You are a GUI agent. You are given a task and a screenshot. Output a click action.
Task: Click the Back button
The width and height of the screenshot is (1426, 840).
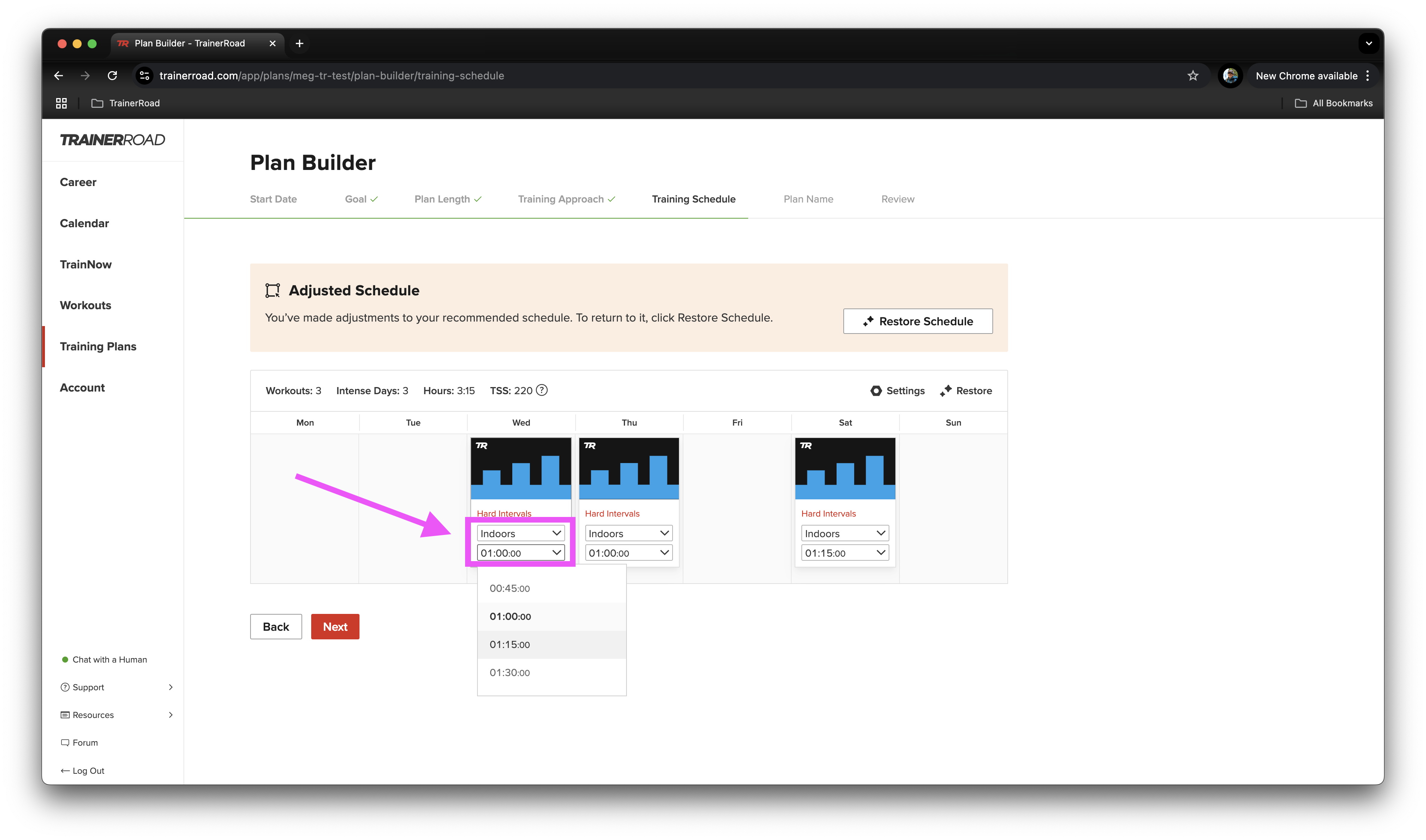[x=276, y=627]
